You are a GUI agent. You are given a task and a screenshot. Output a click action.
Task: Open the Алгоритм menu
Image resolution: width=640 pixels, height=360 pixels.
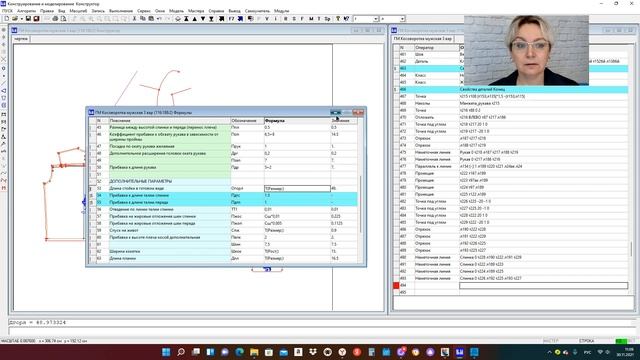27,11
